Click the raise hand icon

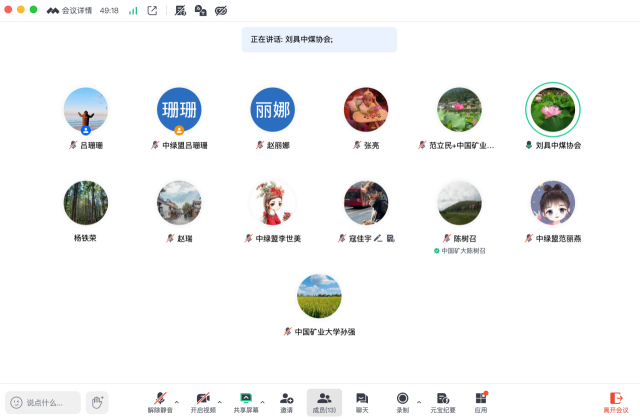click(97, 402)
